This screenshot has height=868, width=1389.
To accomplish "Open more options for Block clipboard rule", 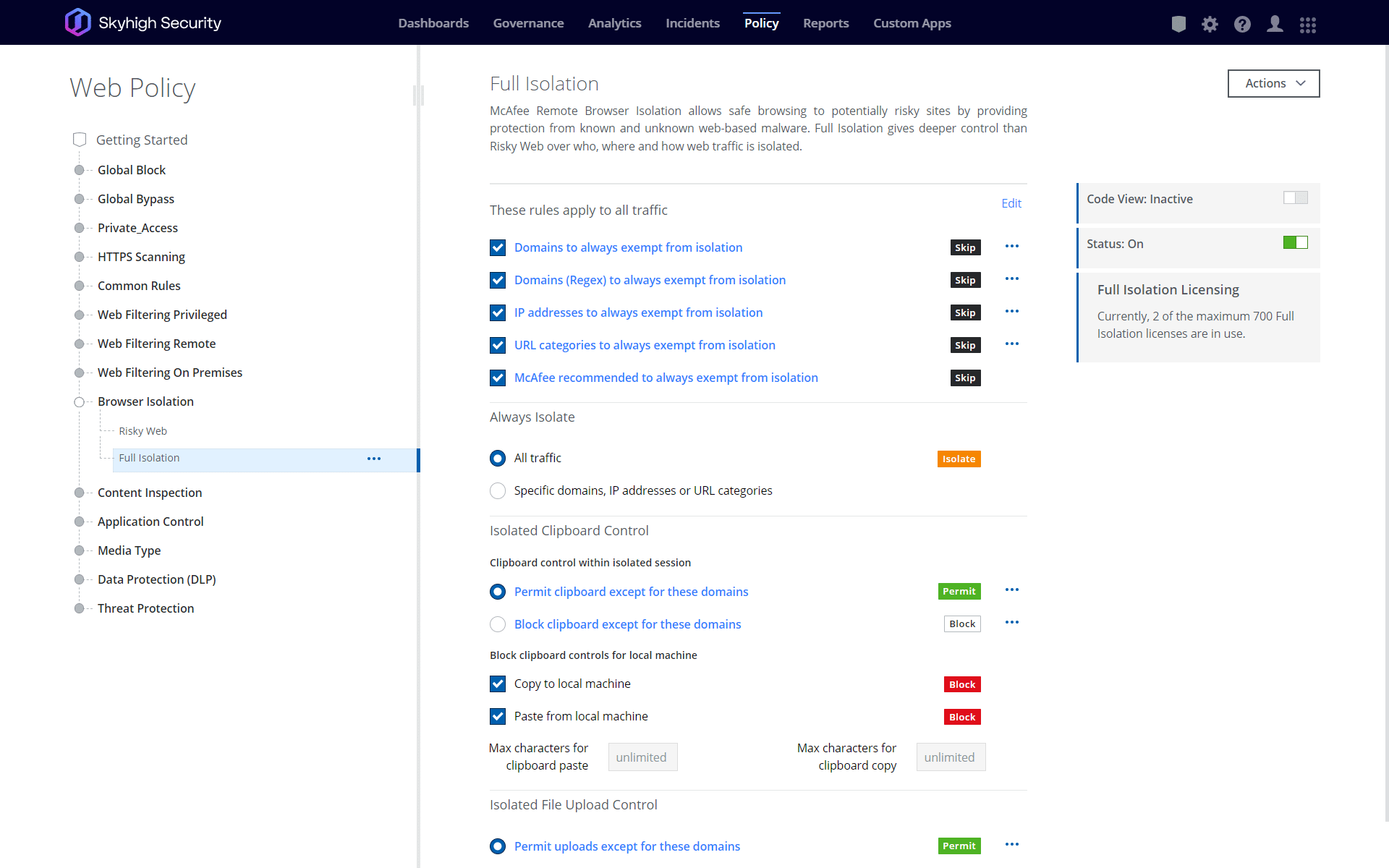I will point(1011,623).
